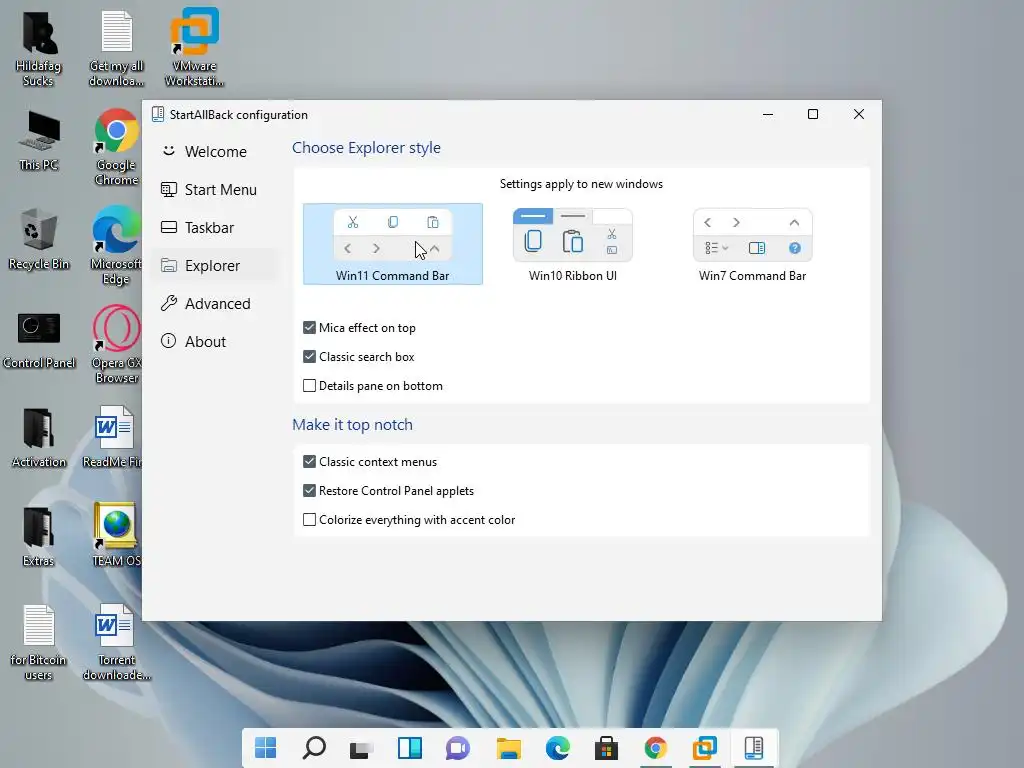Open the Hildafag Sucks desktop folder
The image size is (1024, 768).
tap(39, 49)
